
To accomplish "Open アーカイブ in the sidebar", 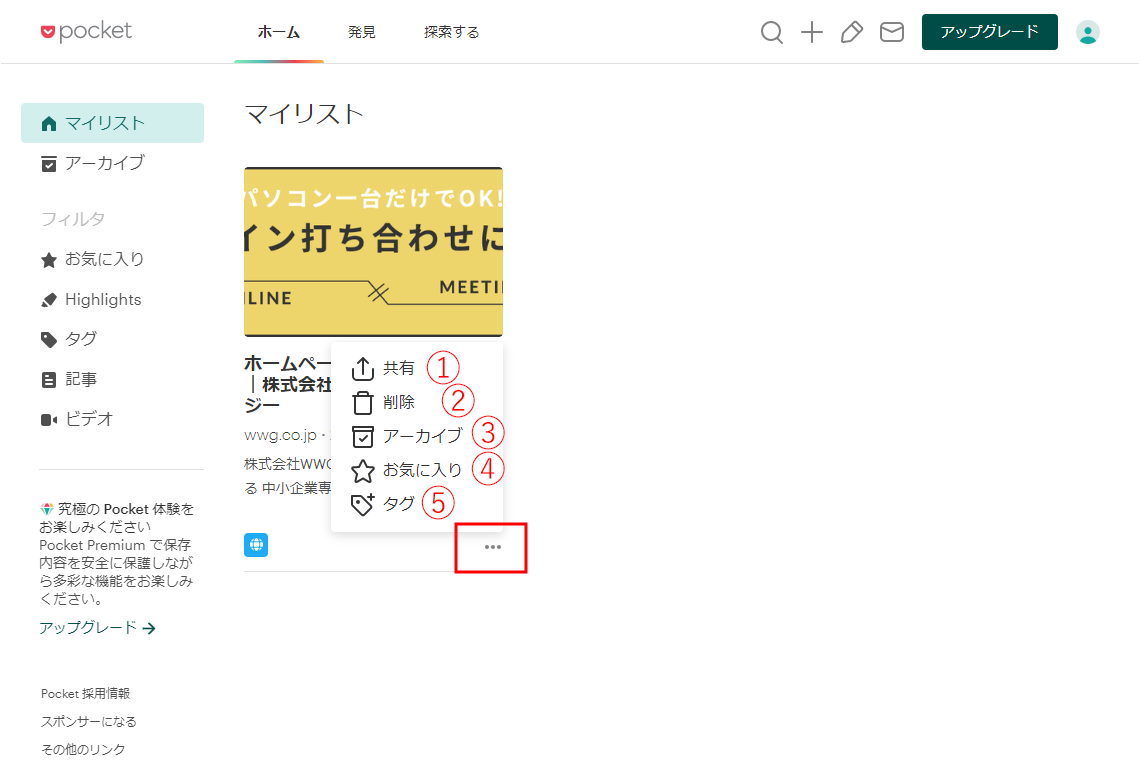I will (104, 163).
